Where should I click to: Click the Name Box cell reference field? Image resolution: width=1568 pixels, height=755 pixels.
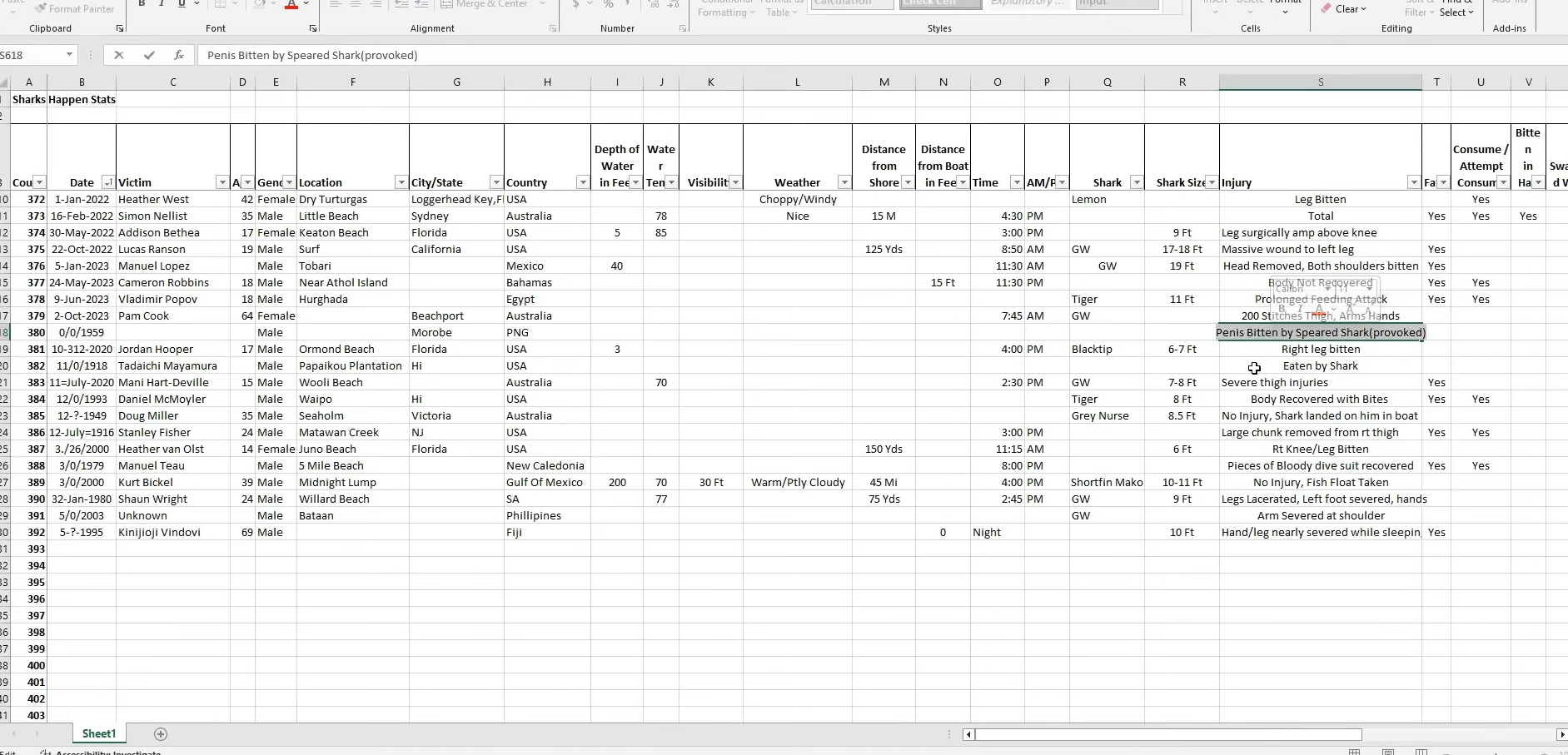click(30, 55)
